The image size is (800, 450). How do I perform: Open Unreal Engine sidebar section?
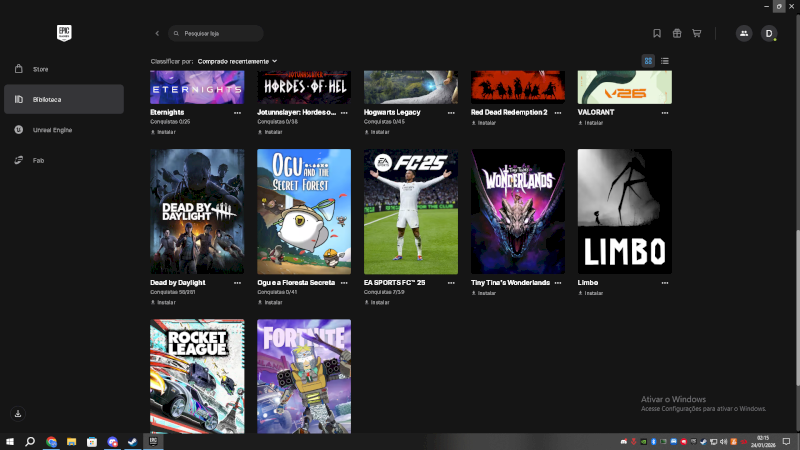coord(52,130)
